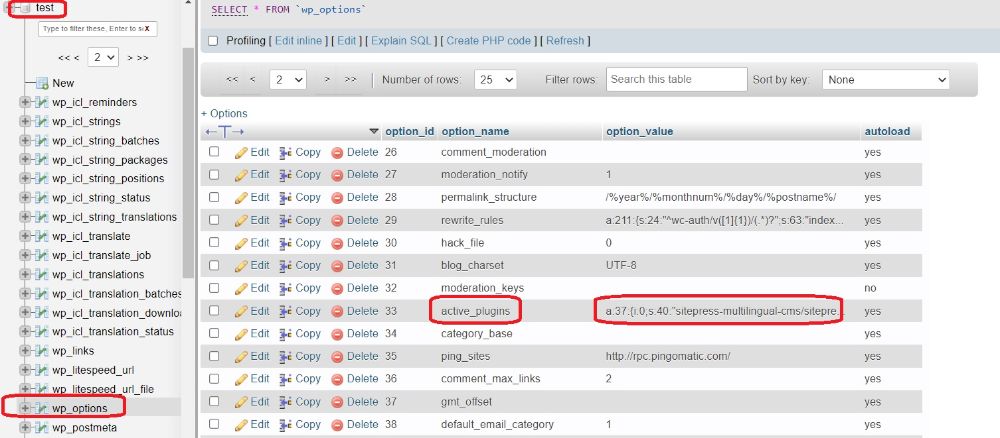Click the pencil Edit icon for moderation_keys row
This screenshot has width=1000, height=438.
point(241,289)
